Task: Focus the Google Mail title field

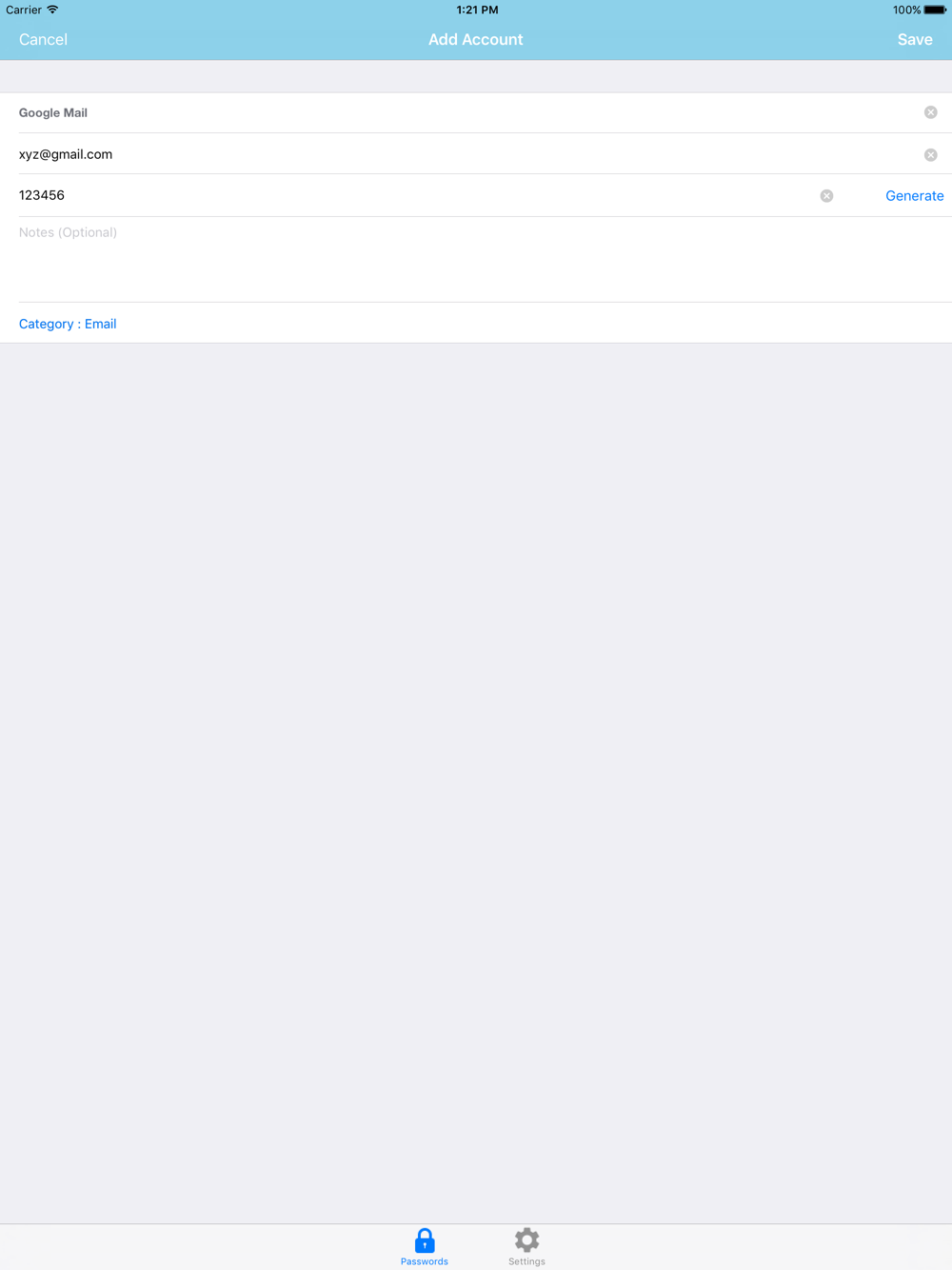Action: click(x=466, y=112)
